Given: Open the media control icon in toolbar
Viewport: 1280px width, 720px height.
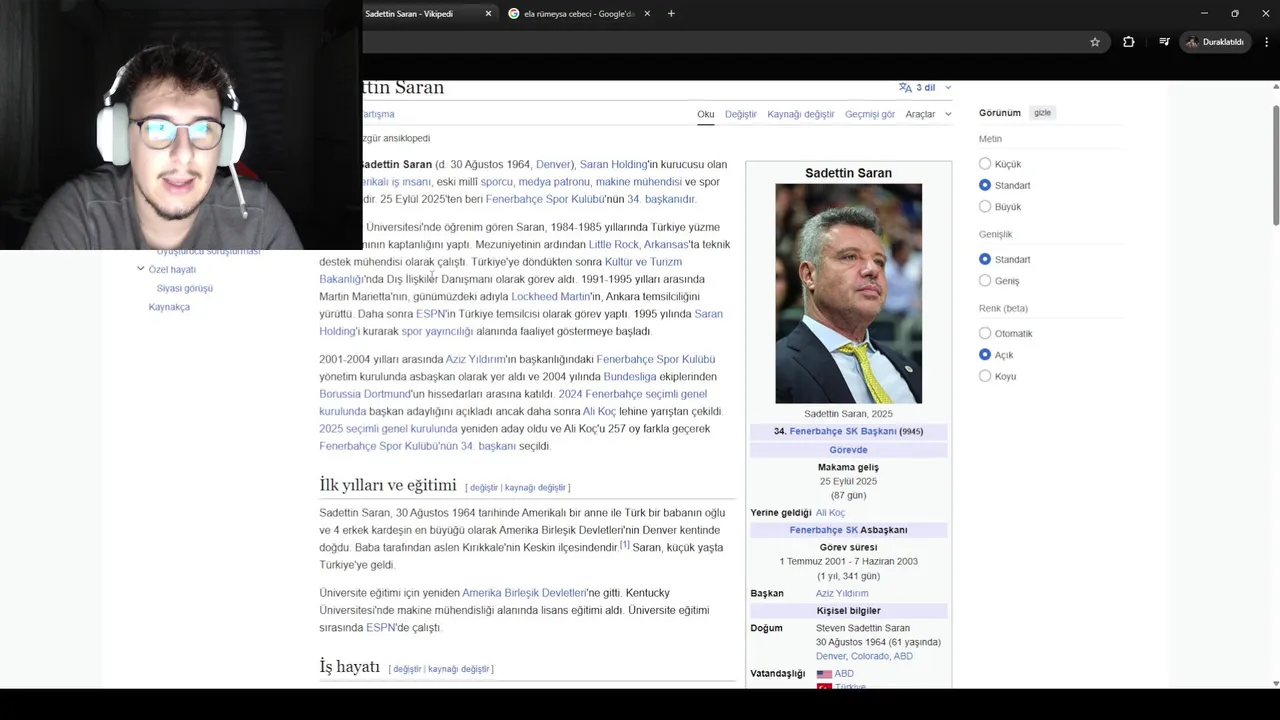Looking at the screenshot, I should pyautogui.click(x=1164, y=42).
